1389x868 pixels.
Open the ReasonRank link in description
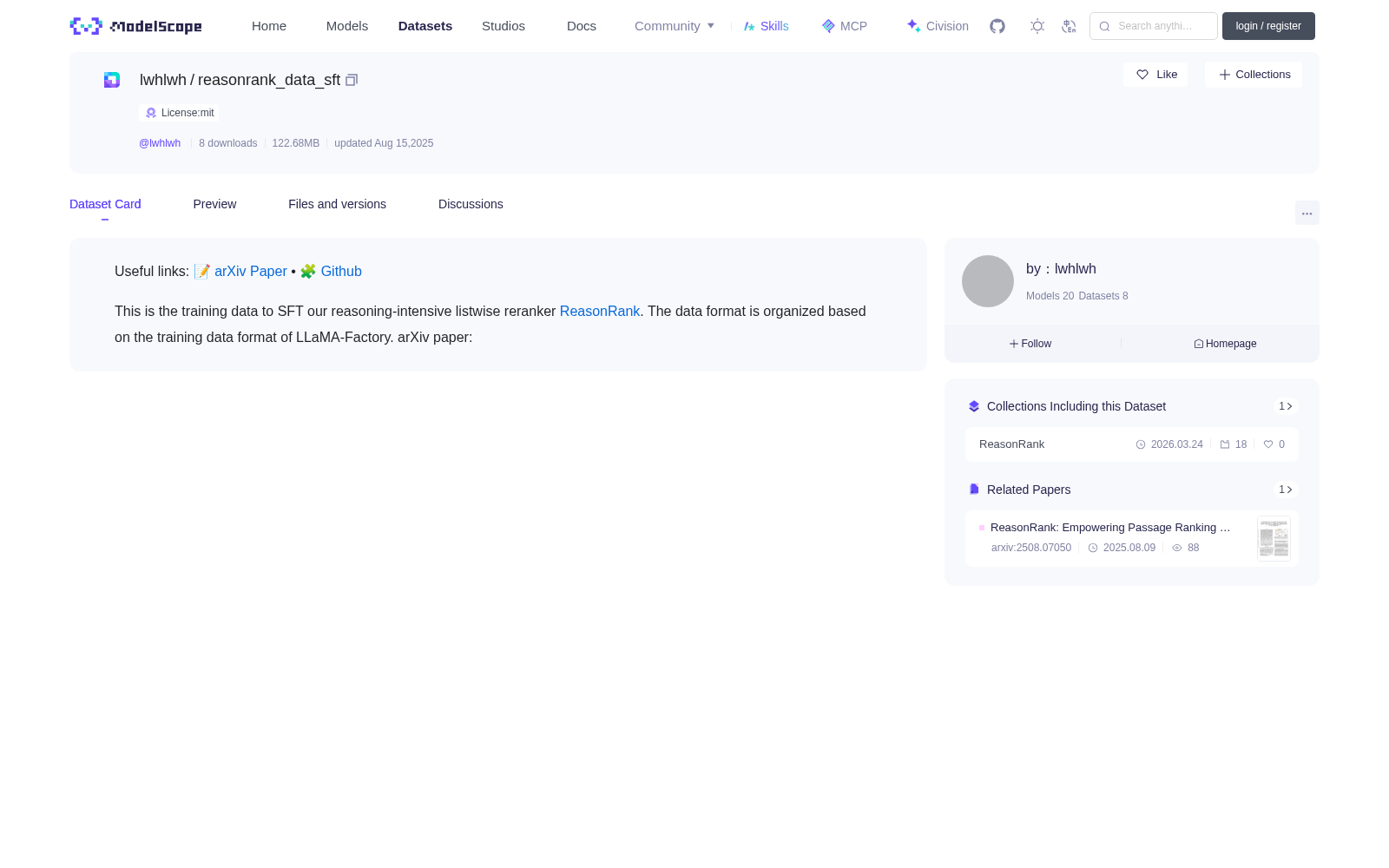pyautogui.click(x=600, y=312)
